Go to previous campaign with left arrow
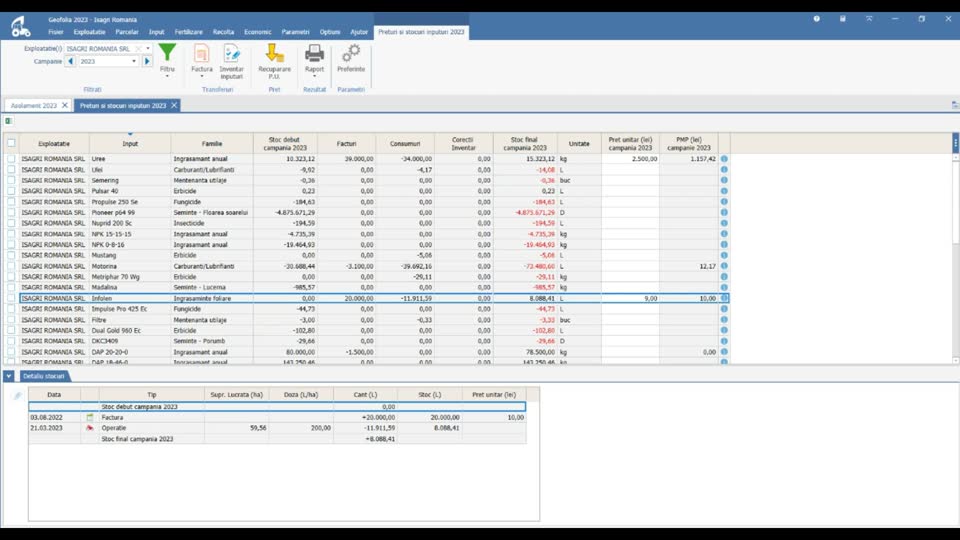 (x=70, y=61)
